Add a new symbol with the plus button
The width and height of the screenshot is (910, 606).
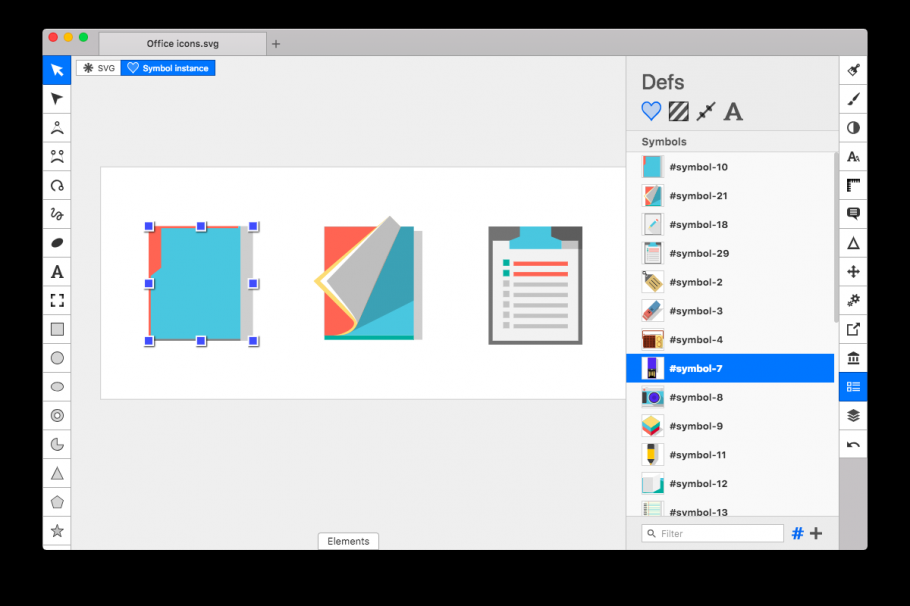pos(817,533)
